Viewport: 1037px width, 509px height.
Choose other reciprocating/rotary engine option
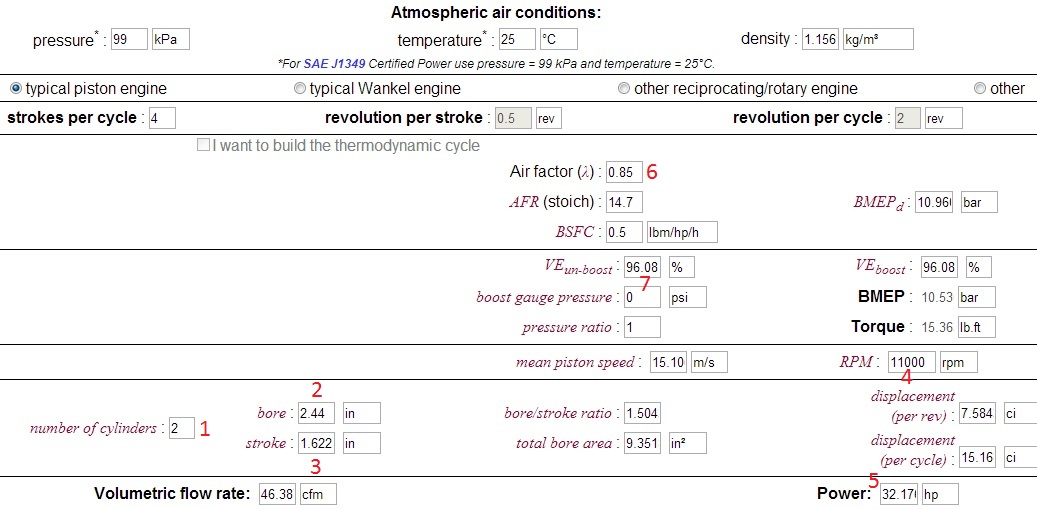[x=624, y=88]
